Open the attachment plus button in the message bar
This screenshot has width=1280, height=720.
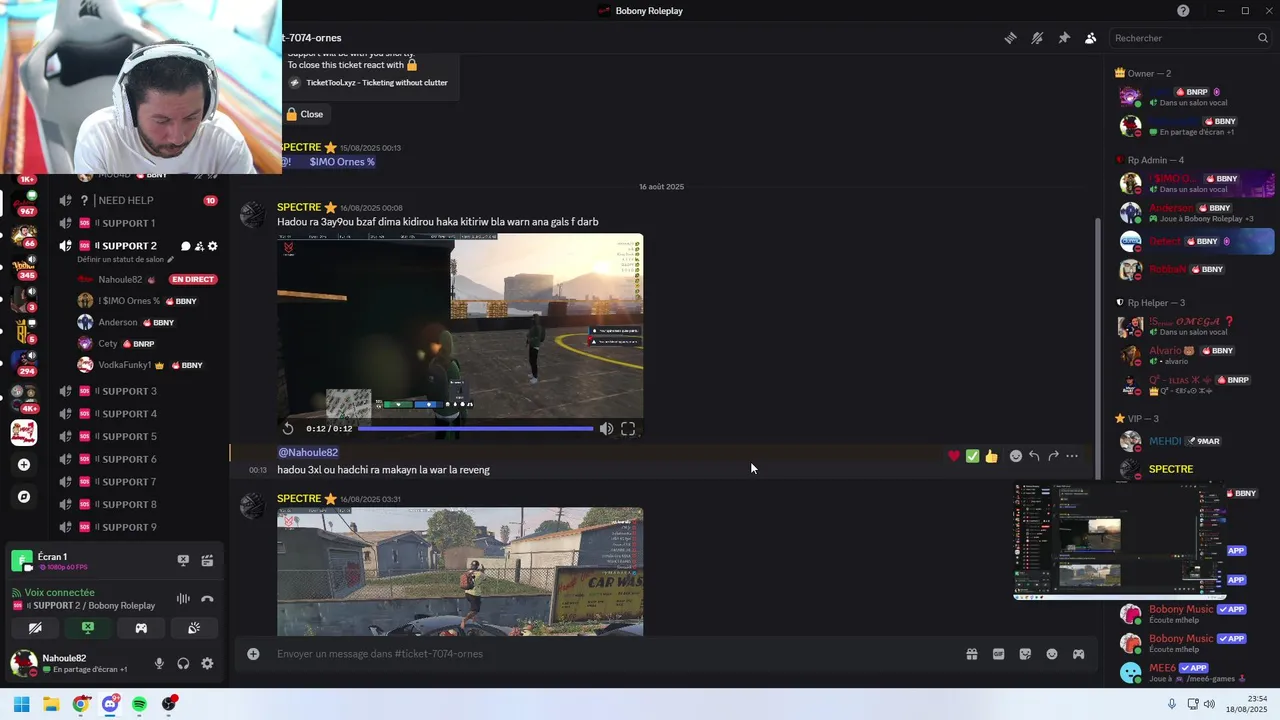pyautogui.click(x=253, y=654)
